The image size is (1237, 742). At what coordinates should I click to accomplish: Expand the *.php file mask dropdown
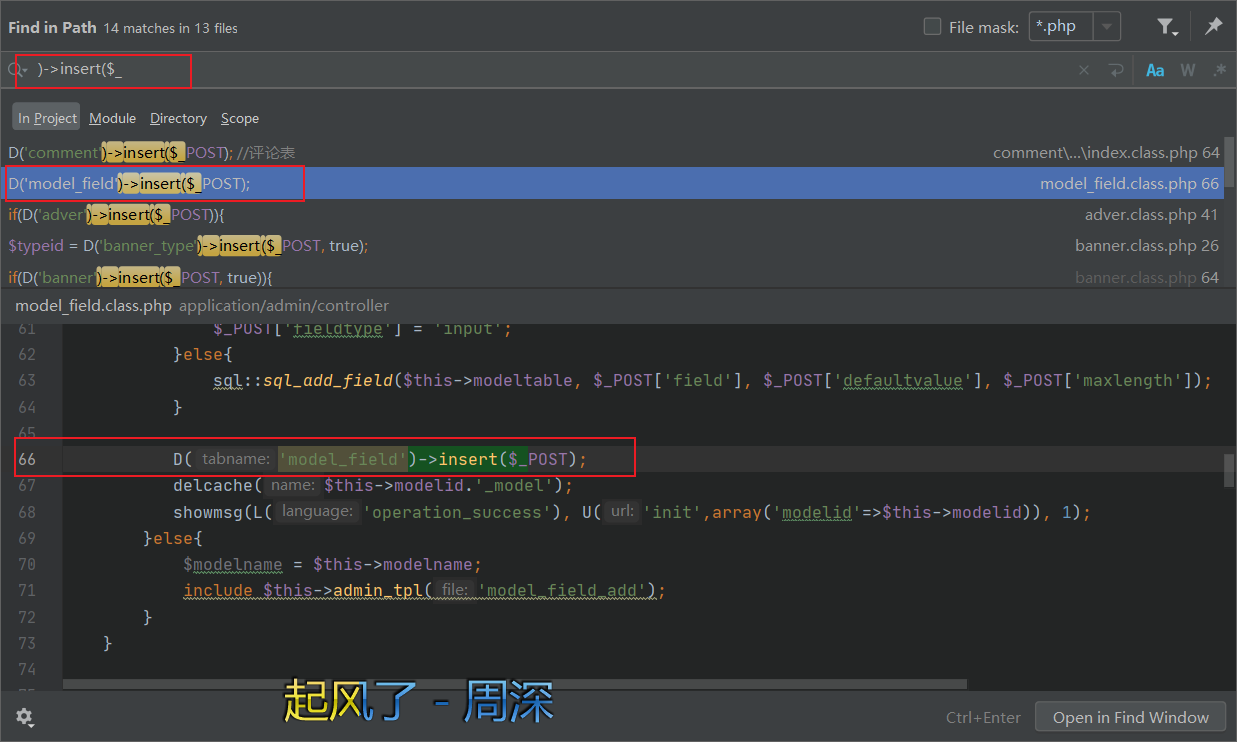[x=1107, y=27]
